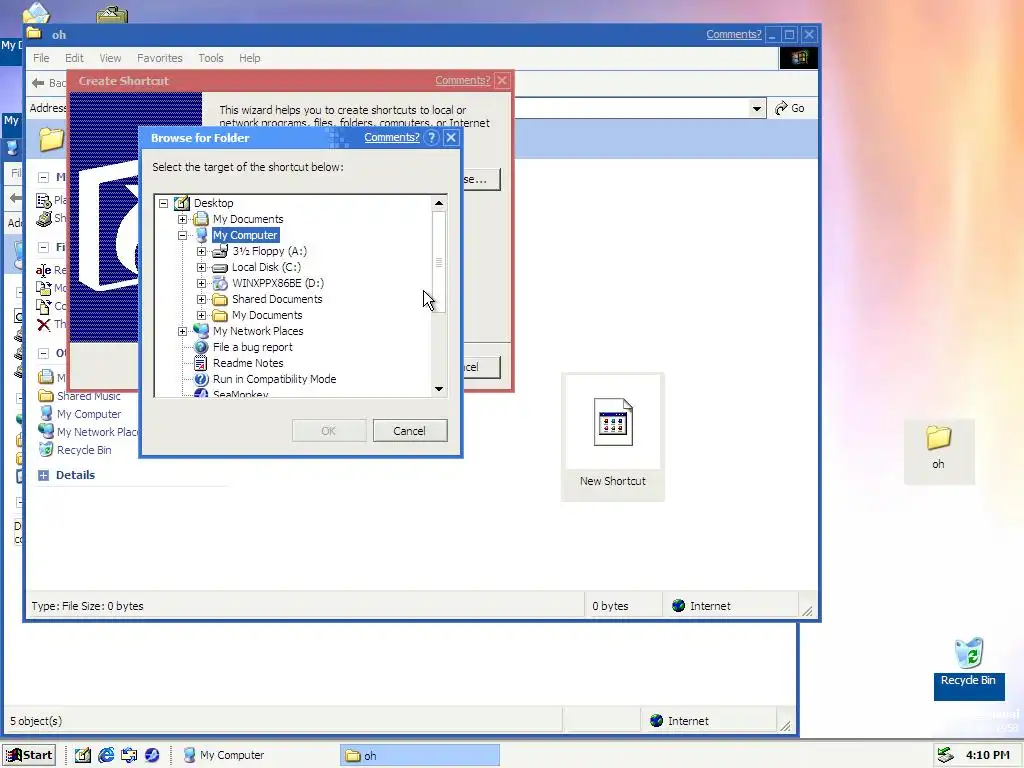Click the folder tree scrollbar thumb
Viewport: 1024px width, 768px height.
(439, 262)
